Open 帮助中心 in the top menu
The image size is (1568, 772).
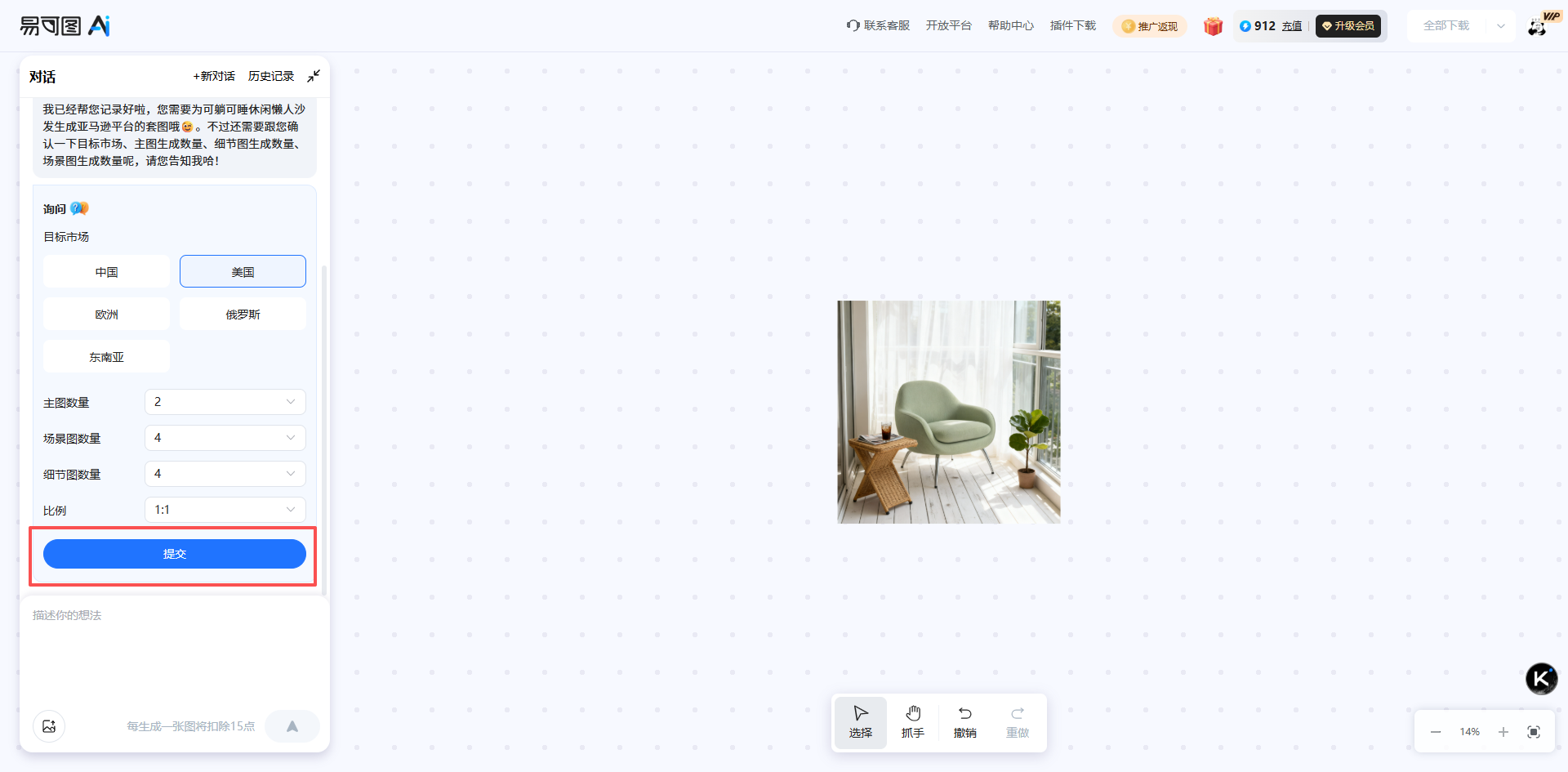click(x=1011, y=25)
